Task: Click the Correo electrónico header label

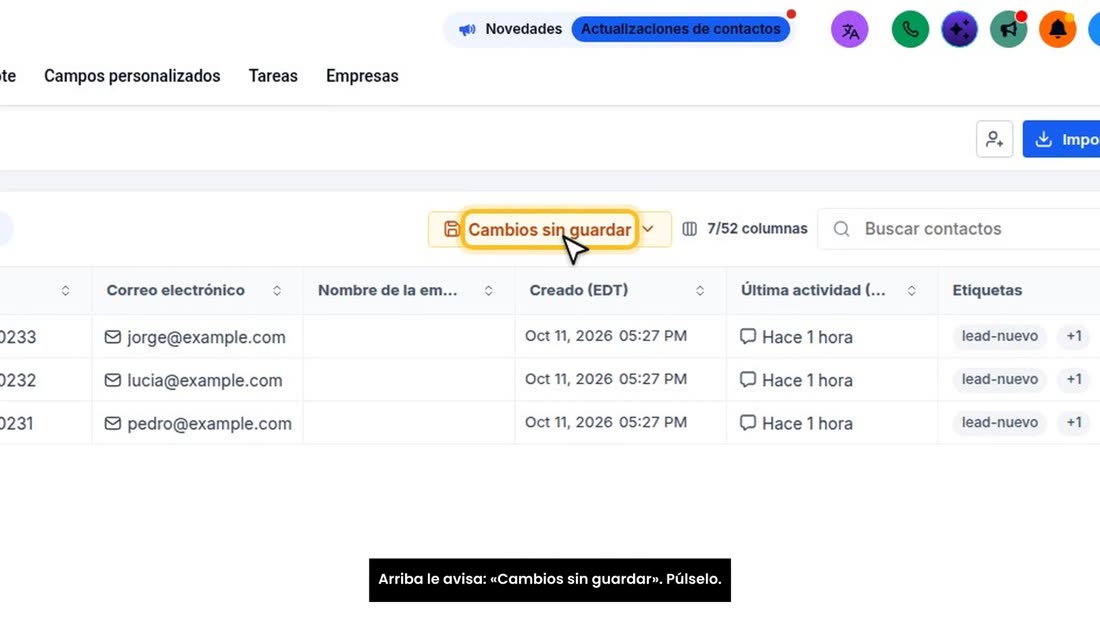Action: pos(175,290)
